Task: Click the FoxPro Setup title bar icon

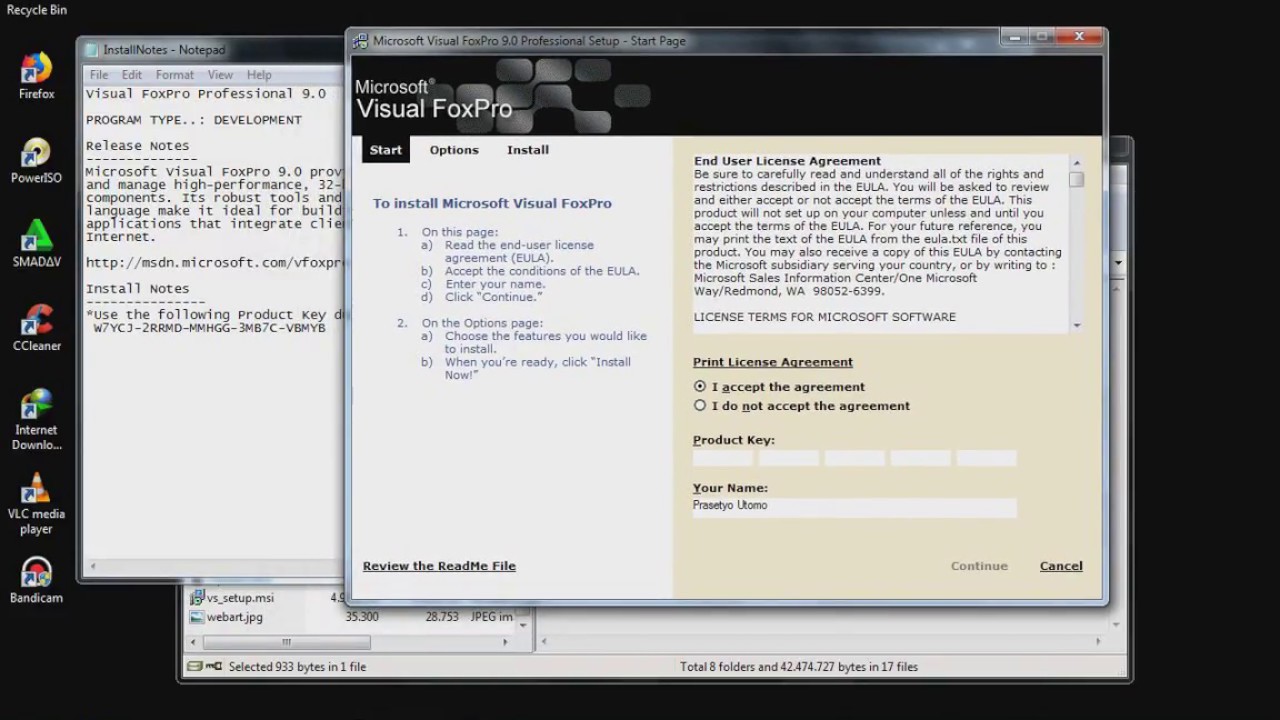Action: (361, 41)
